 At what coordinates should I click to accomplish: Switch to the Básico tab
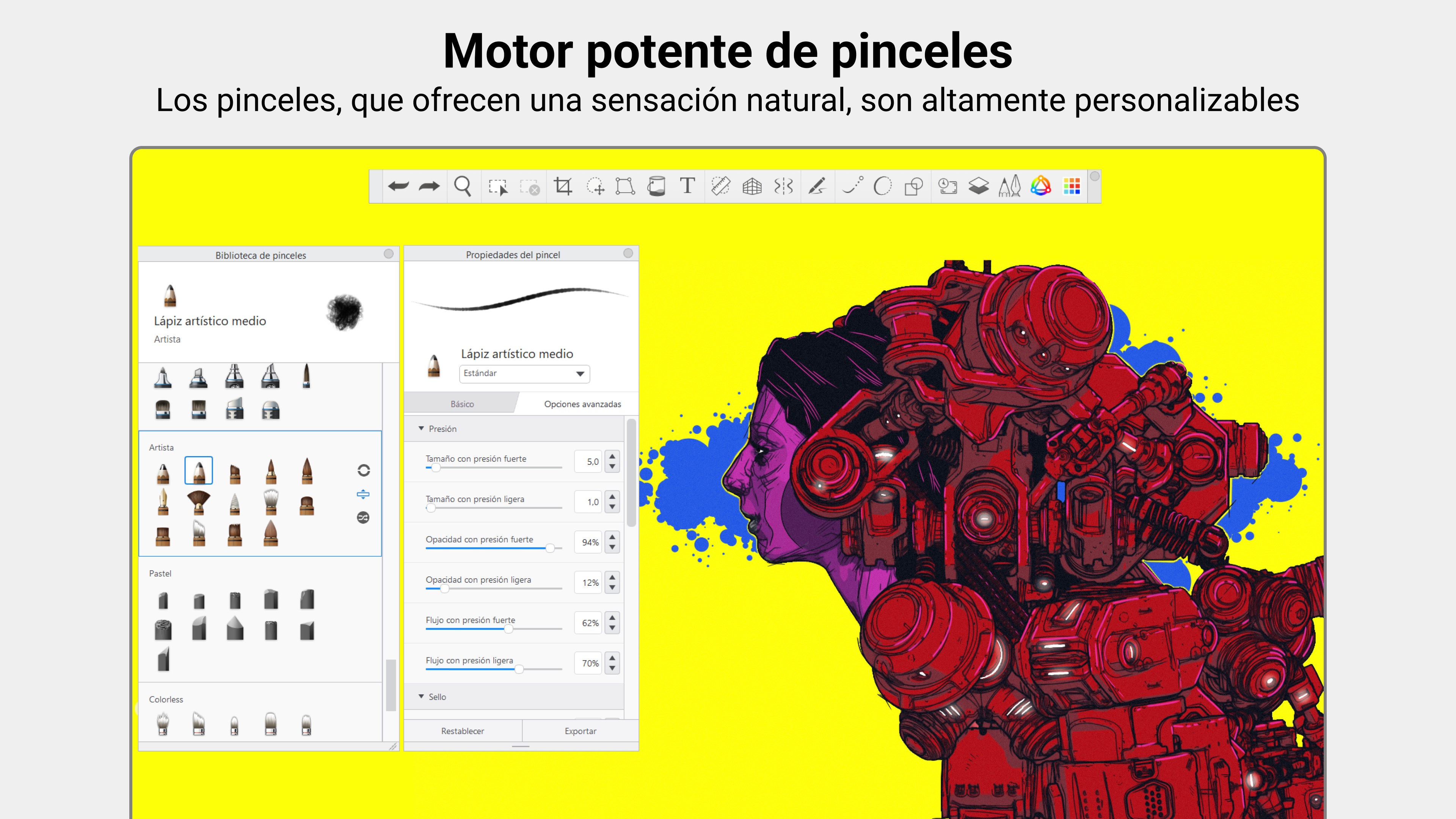tap(462, 404)
